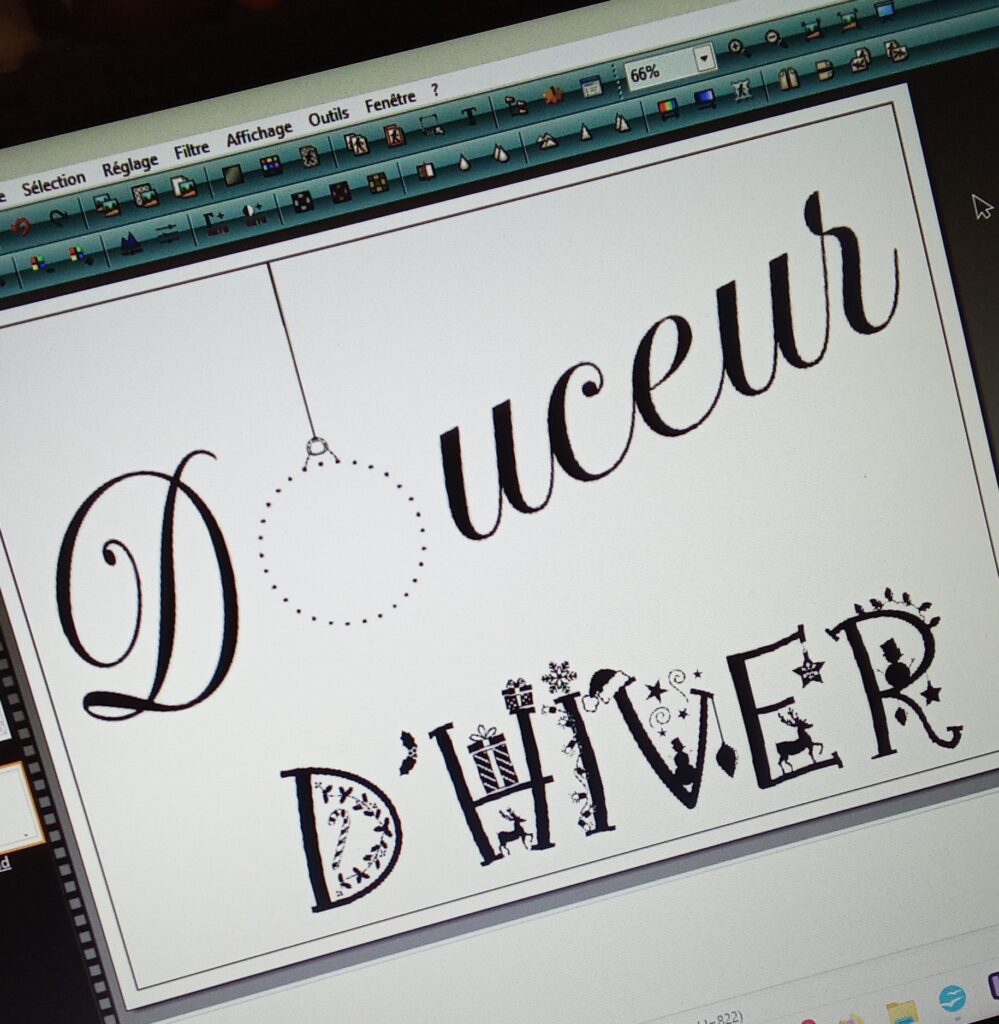Viewport: 999px width, 1024px height.
Task: Click the Zoom in magnifier icon
Action: (x=737, y=47)
